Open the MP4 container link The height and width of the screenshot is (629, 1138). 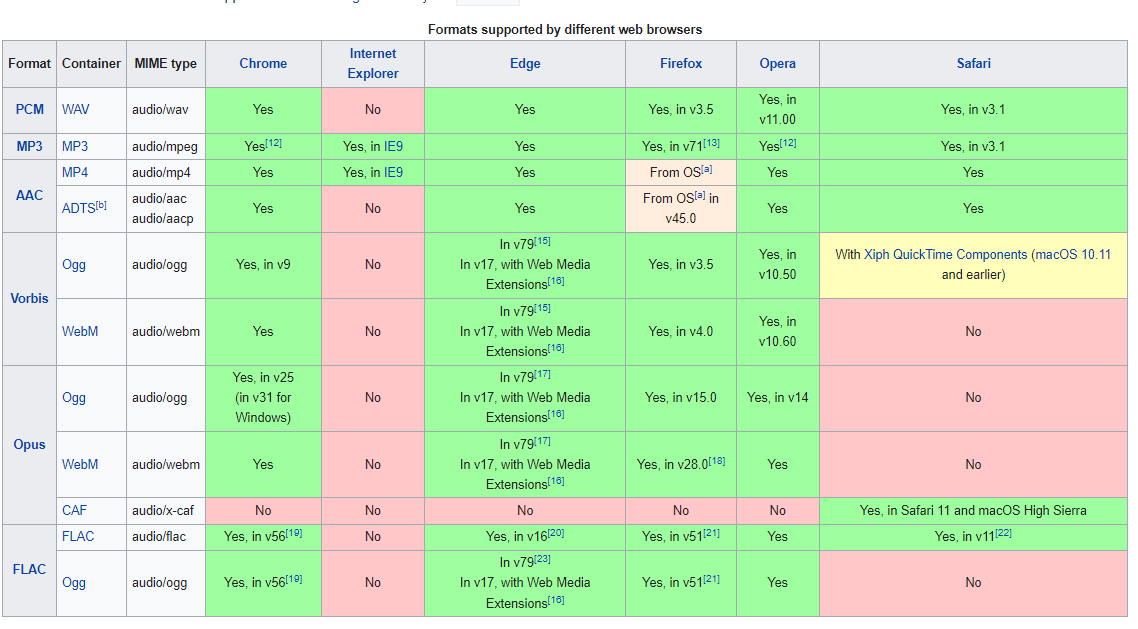(x=75, y=173)
